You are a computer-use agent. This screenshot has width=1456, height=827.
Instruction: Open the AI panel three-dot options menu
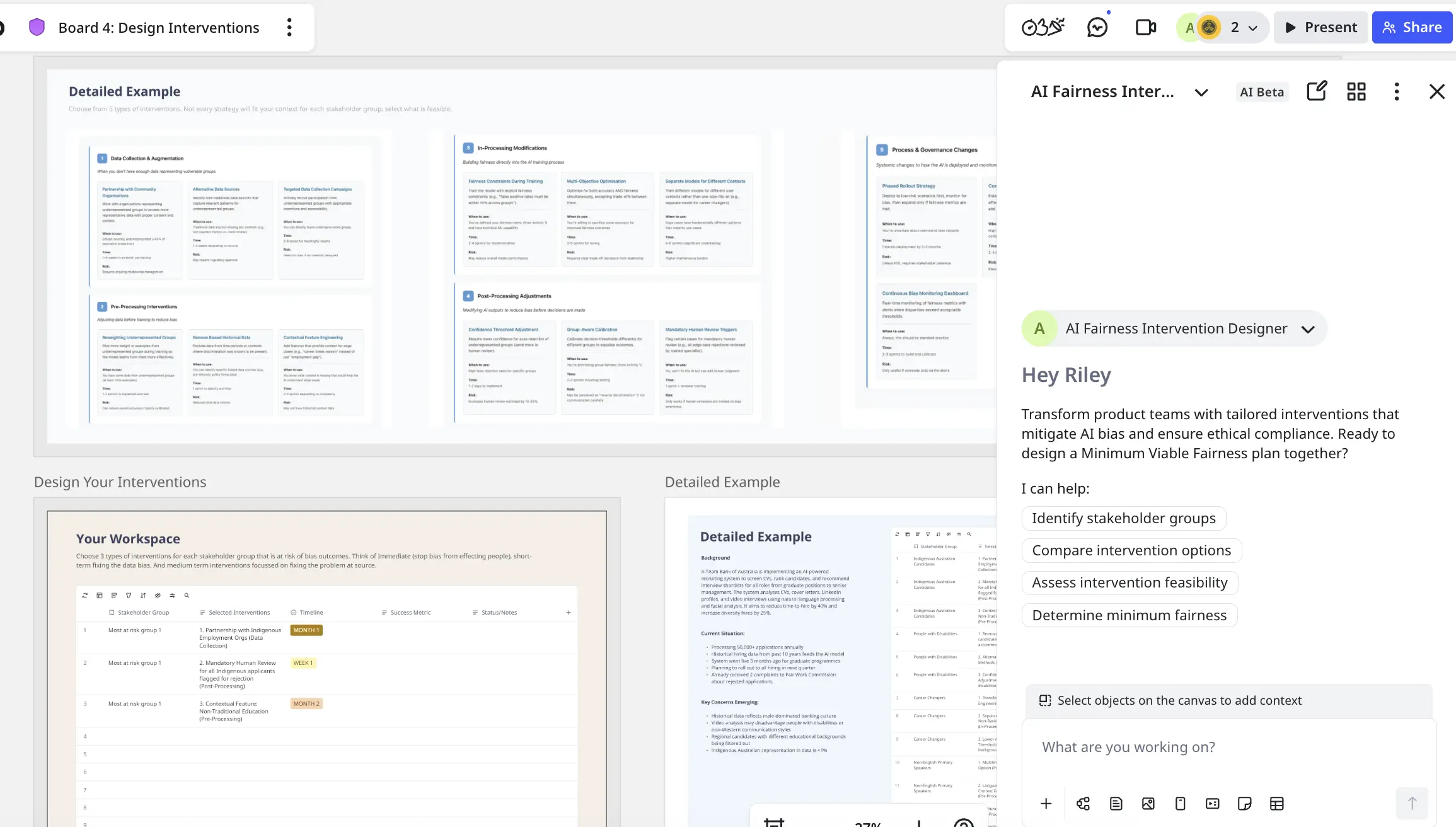(1397, 91)
